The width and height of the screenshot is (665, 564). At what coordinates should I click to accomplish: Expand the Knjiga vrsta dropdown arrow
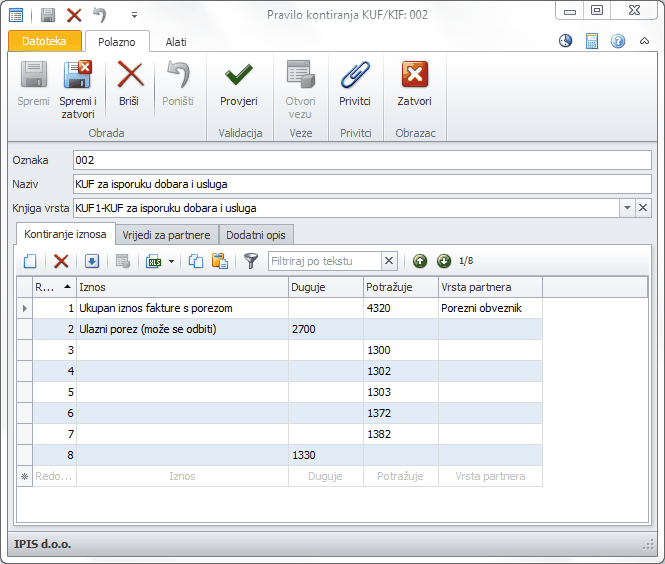627,208
